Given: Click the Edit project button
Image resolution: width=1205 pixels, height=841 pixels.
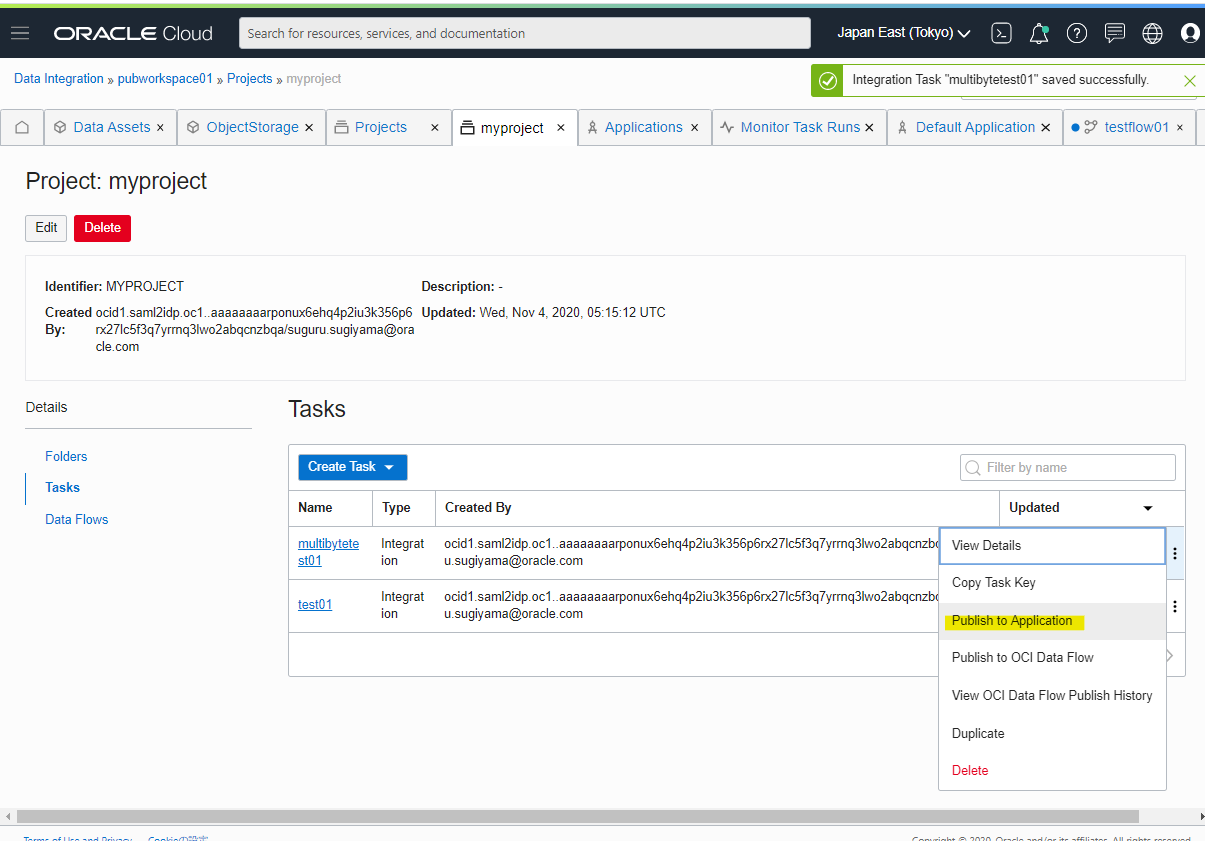Looking at the screenshot, I should 46,228.
